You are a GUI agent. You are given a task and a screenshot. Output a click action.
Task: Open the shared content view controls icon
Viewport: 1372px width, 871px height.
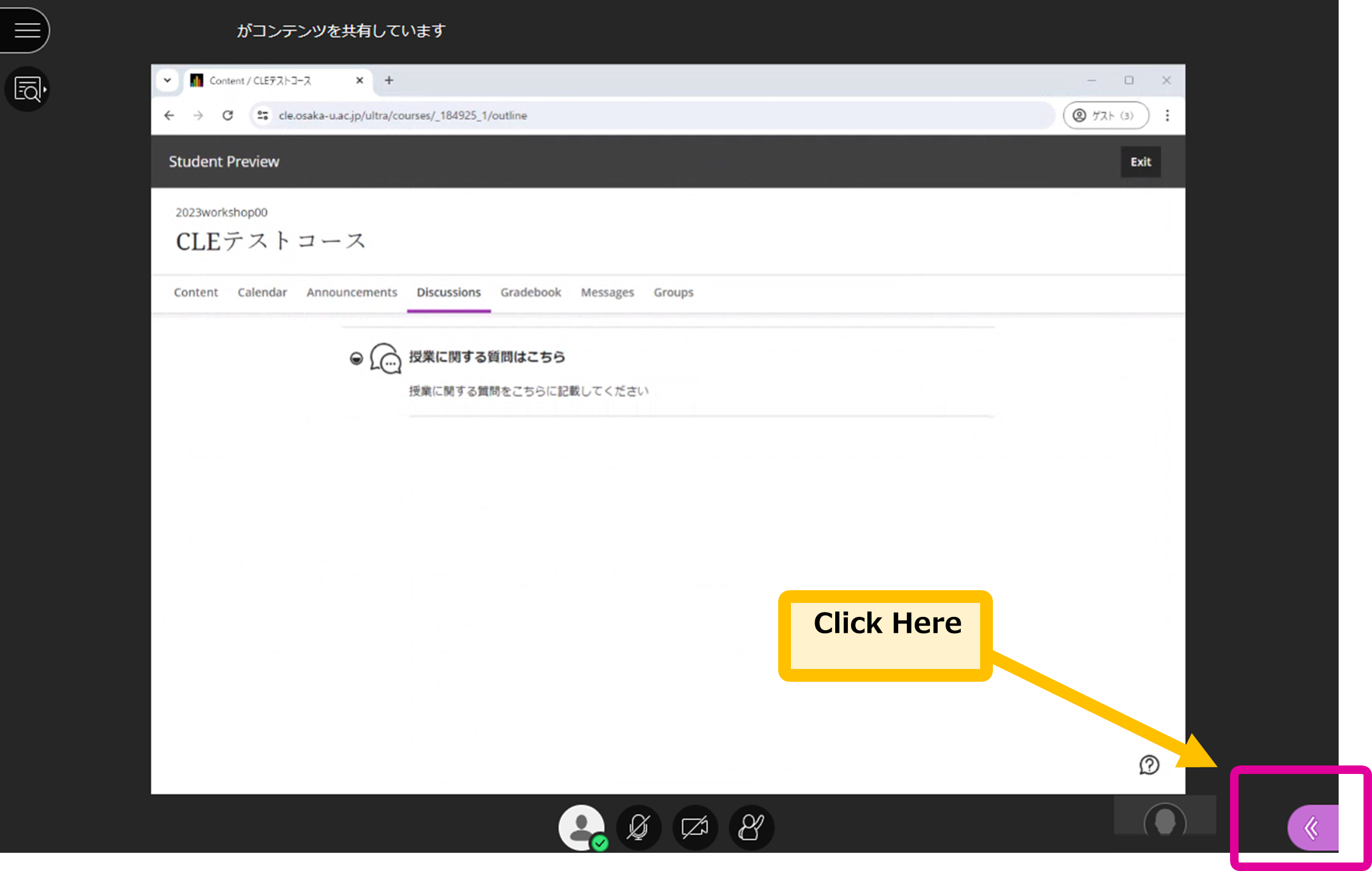[28, 89]
